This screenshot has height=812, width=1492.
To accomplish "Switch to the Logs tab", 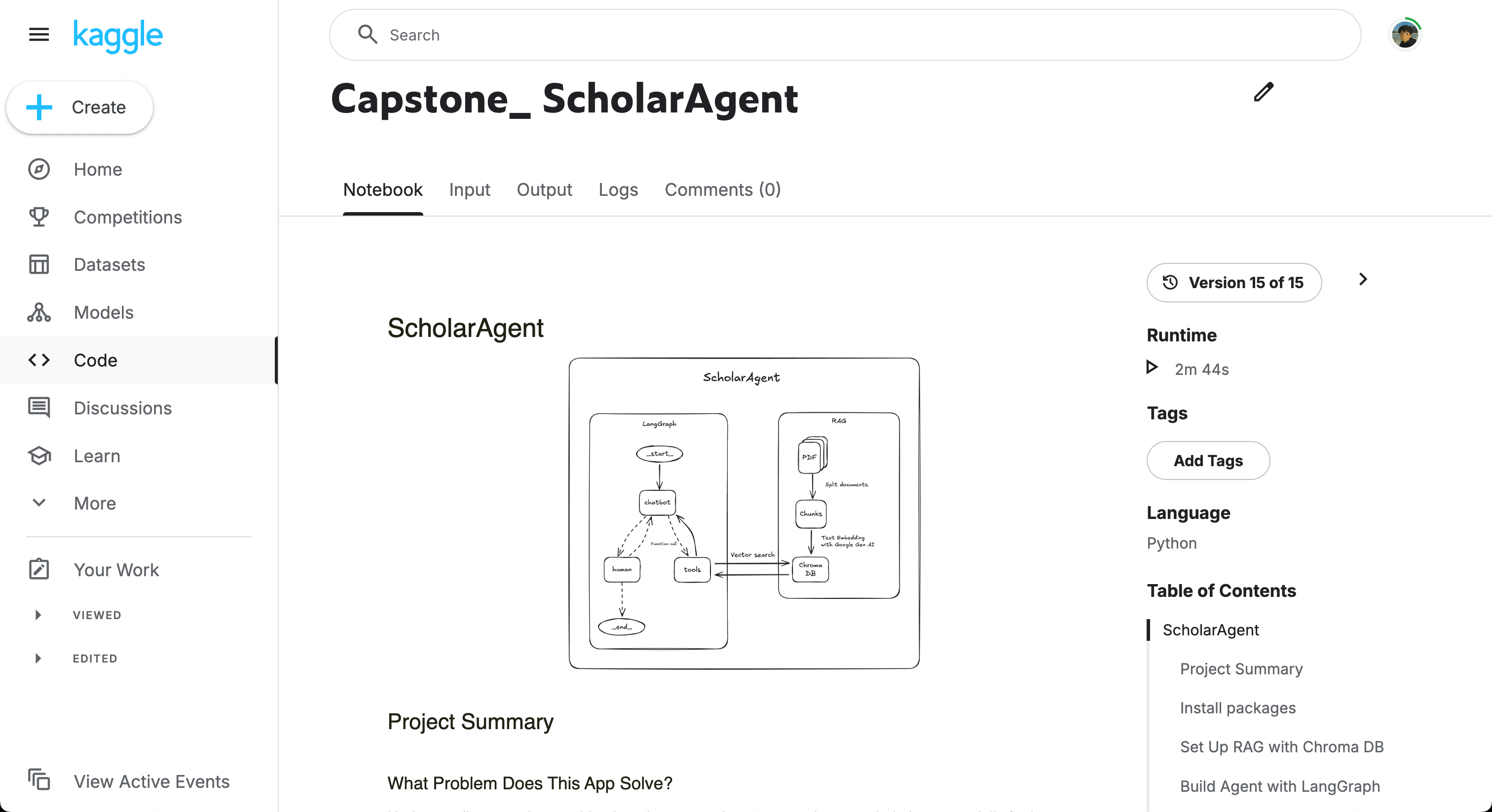I will (x=618, y=190).
